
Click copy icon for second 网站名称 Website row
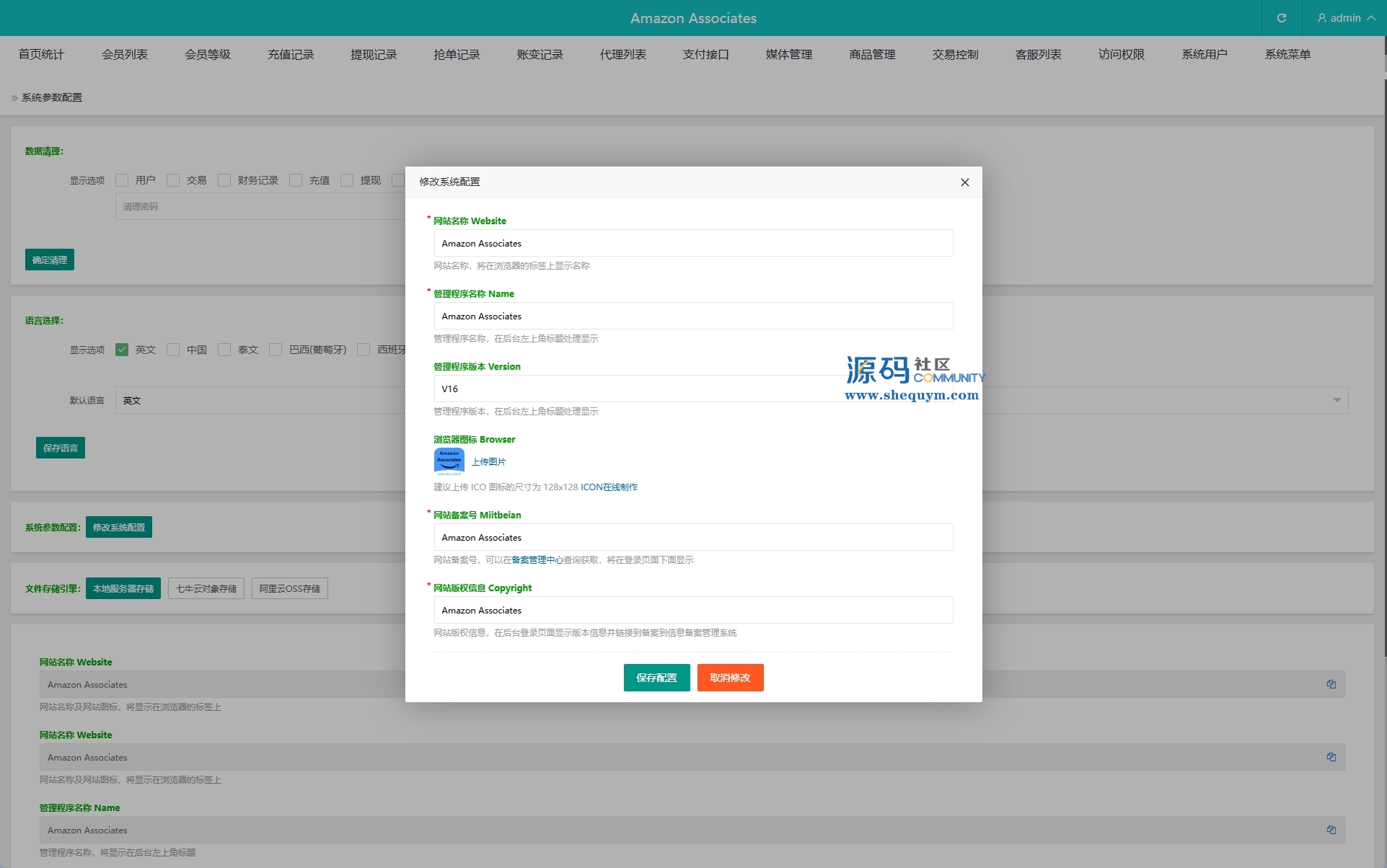(1331, 757)
